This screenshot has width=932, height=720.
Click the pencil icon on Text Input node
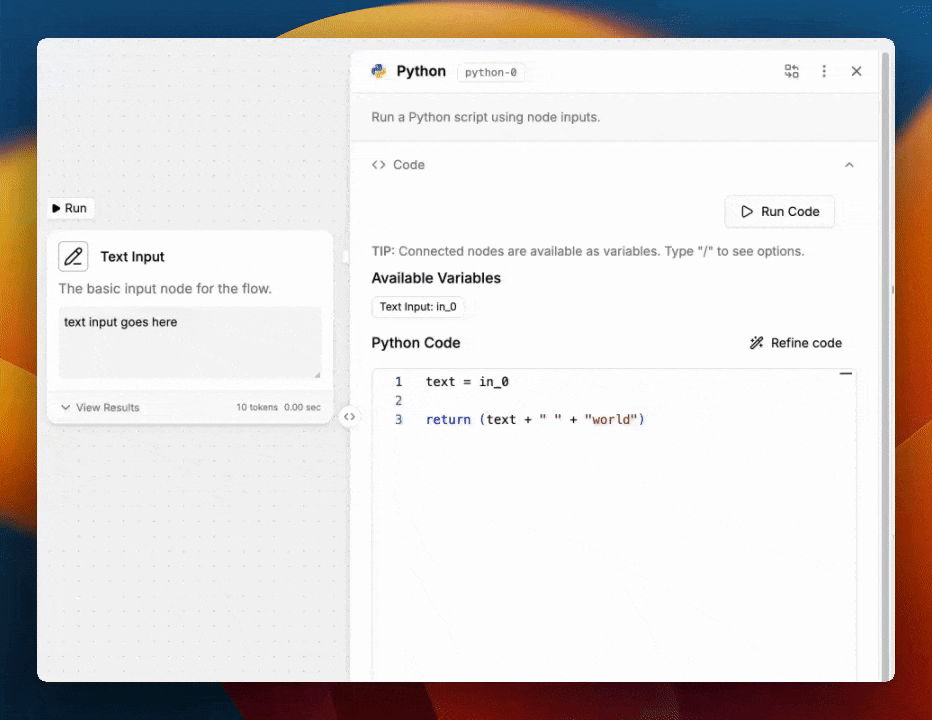pyautogui.click(x=73, y=257)
